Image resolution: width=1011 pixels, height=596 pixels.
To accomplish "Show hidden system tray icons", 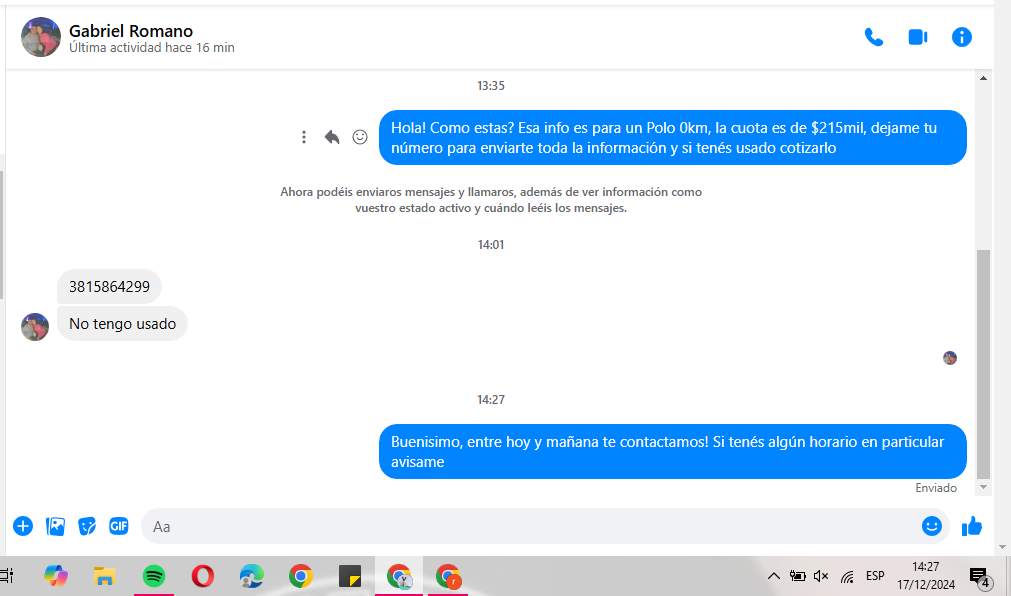I will pos(773,576).
